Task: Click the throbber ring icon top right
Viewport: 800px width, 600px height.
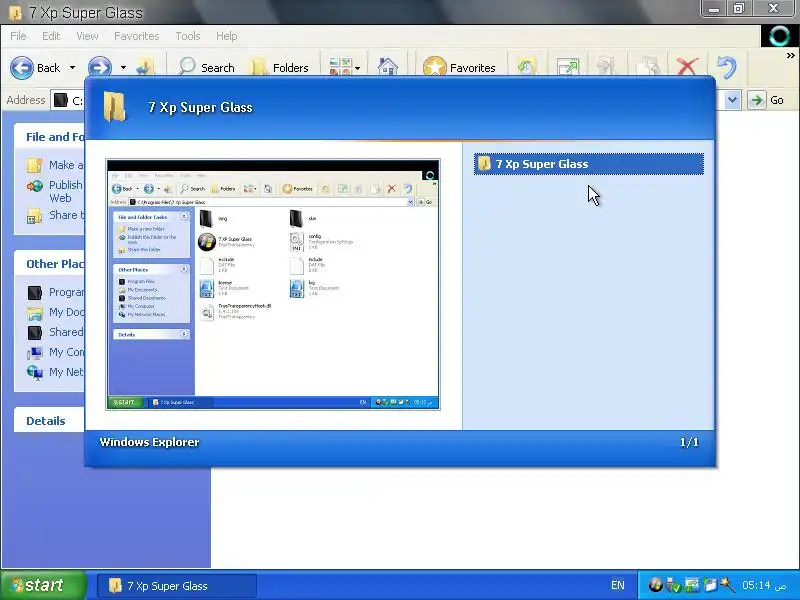Action: pyautogui.click(x=780, y=36)
